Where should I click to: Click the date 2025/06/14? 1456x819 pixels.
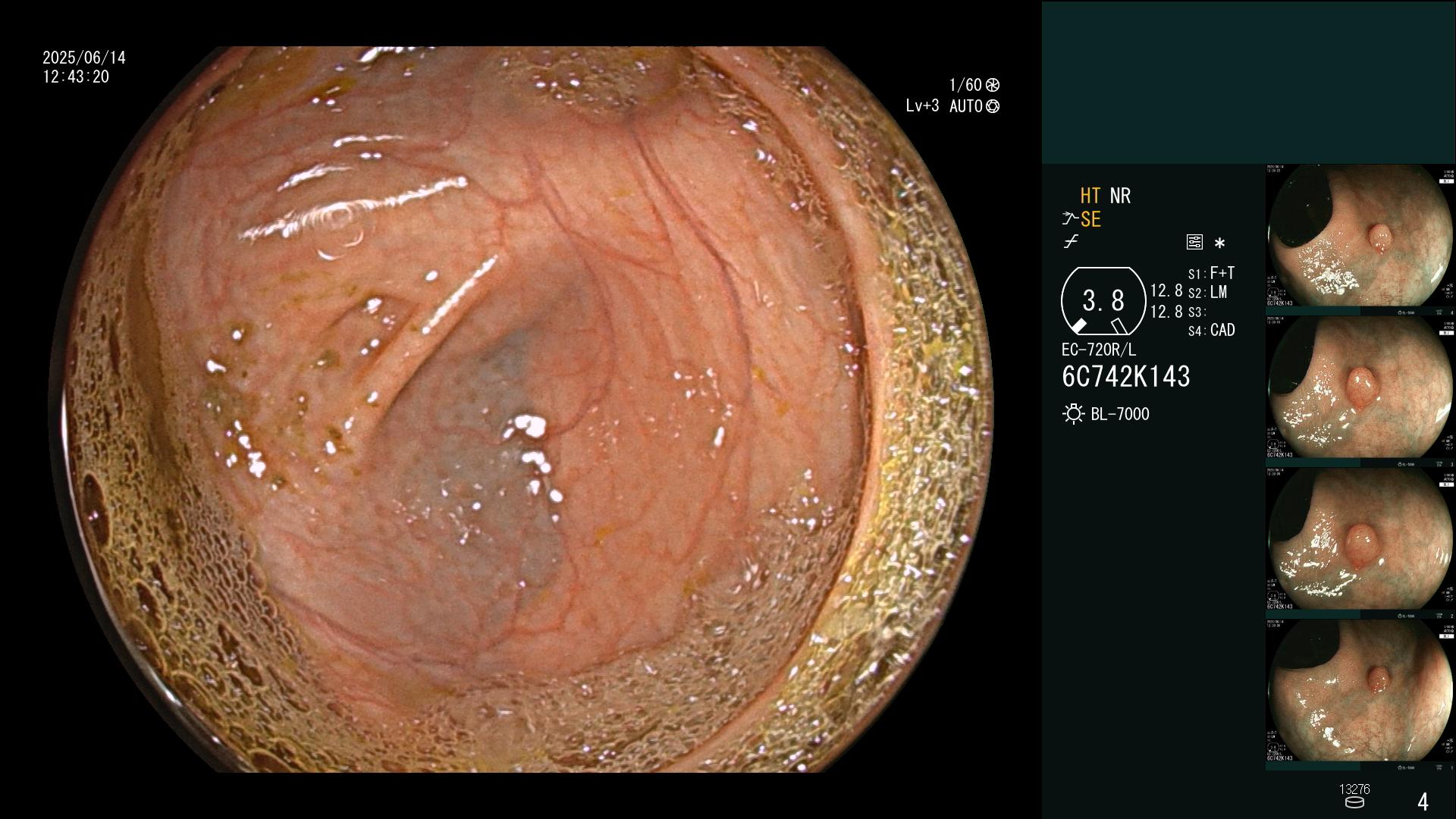point(84,58)
